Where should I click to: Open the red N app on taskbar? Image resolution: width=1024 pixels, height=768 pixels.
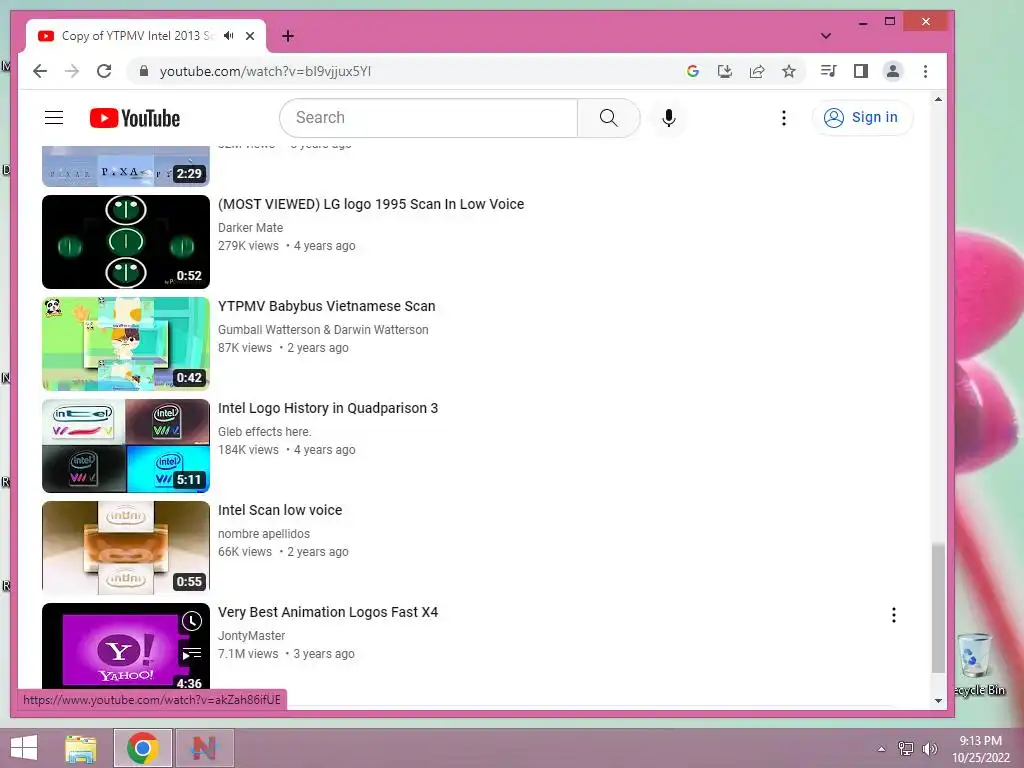click(204, 748)
